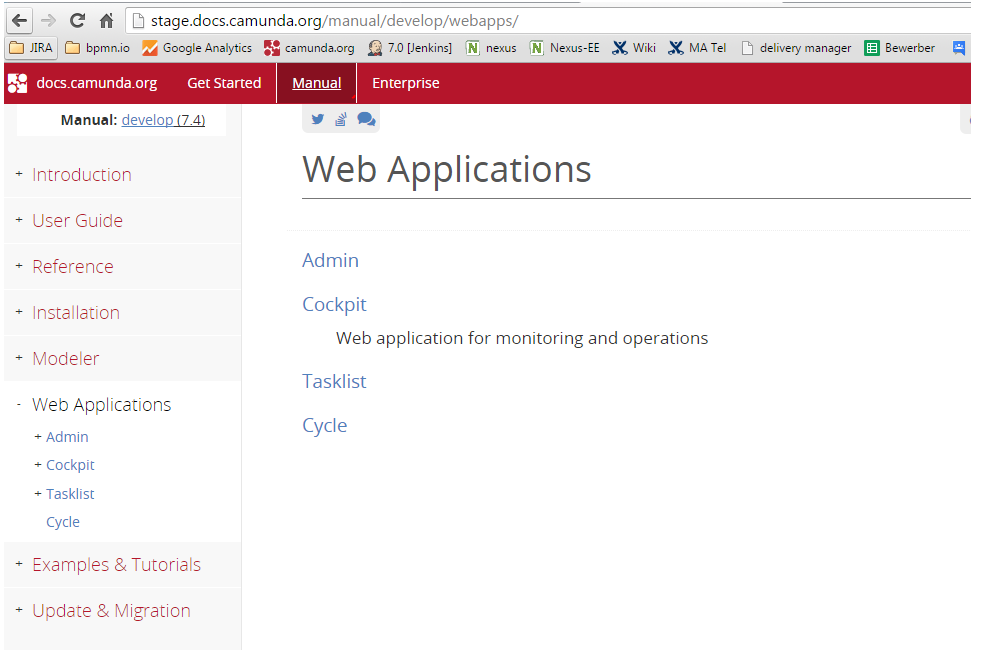The image size is (982, 650).
Task: Open Cycle link in sidebar
Action: [63, 522]
